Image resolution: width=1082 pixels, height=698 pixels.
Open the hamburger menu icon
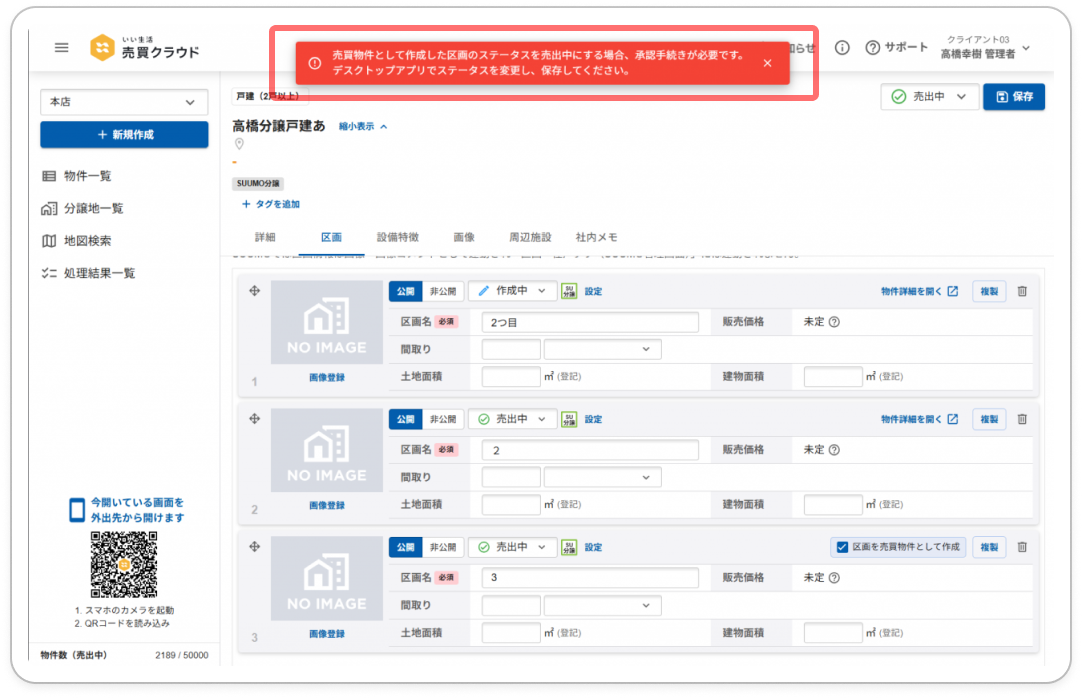pyautogui.click(x=61, y=48)
